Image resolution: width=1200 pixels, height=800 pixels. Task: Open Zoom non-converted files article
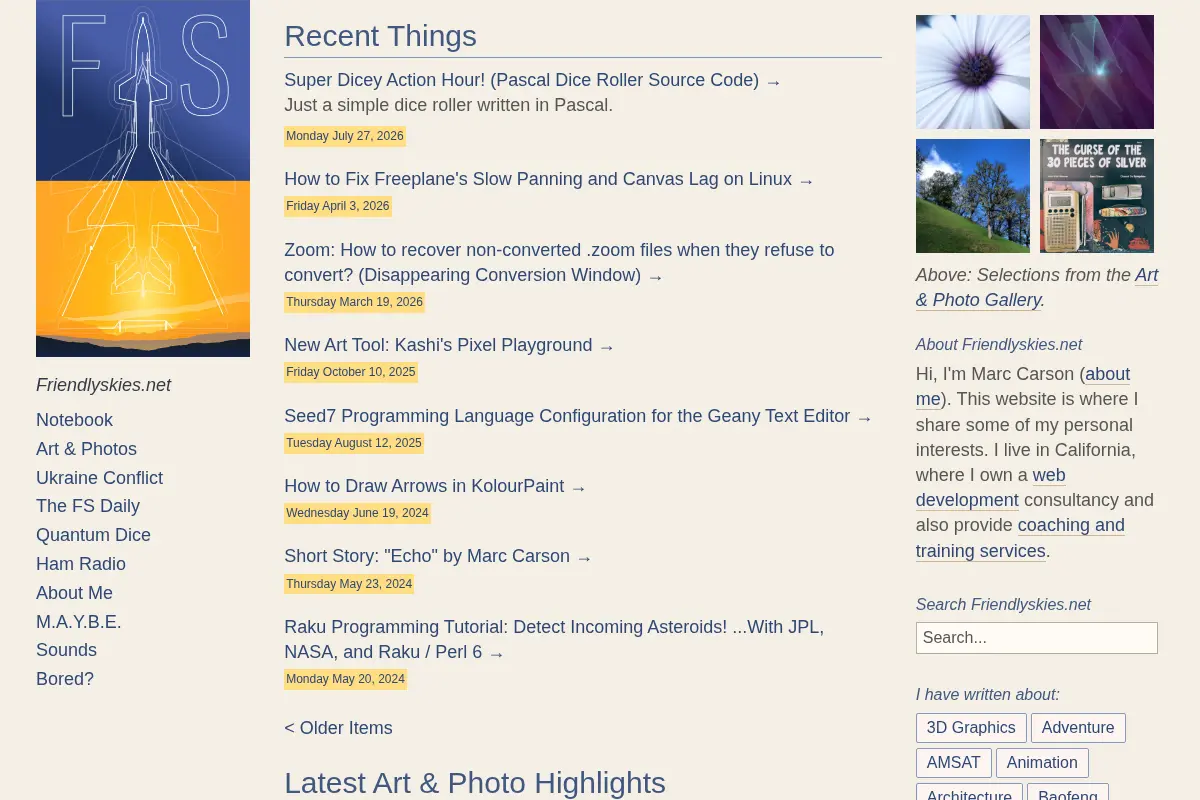pos(559,262)
